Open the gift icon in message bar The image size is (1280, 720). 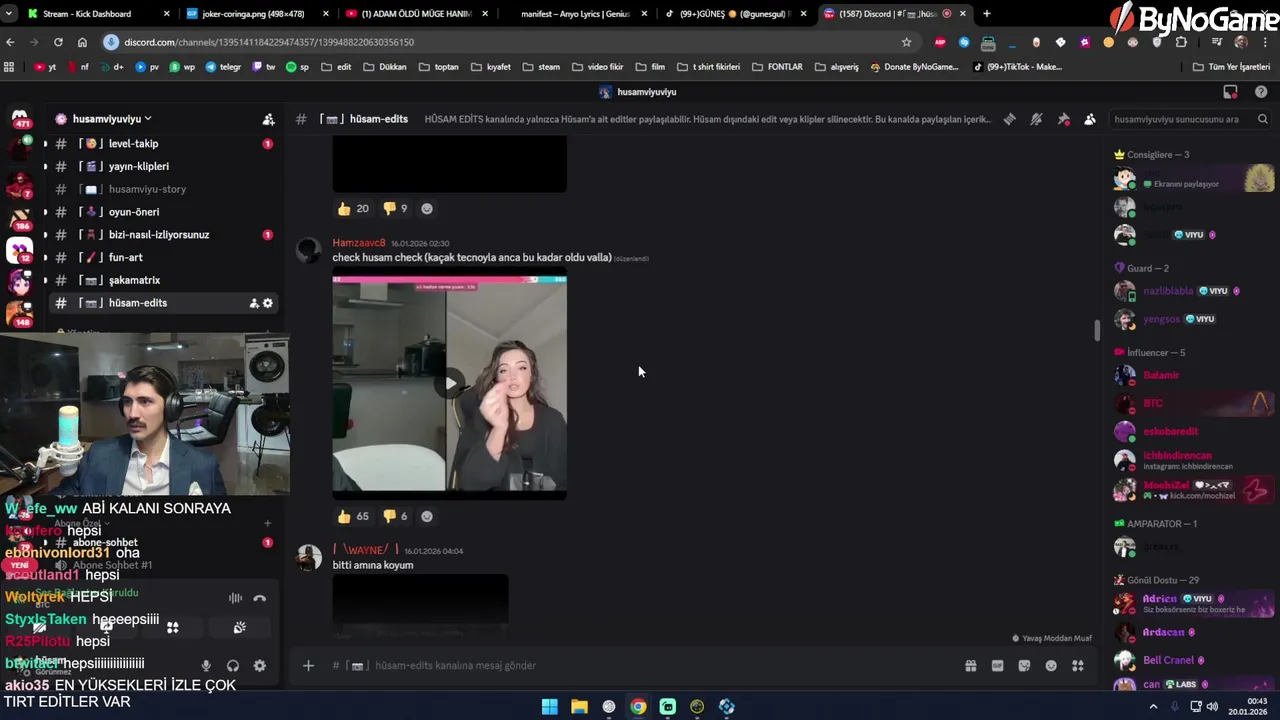pos(970,666)
